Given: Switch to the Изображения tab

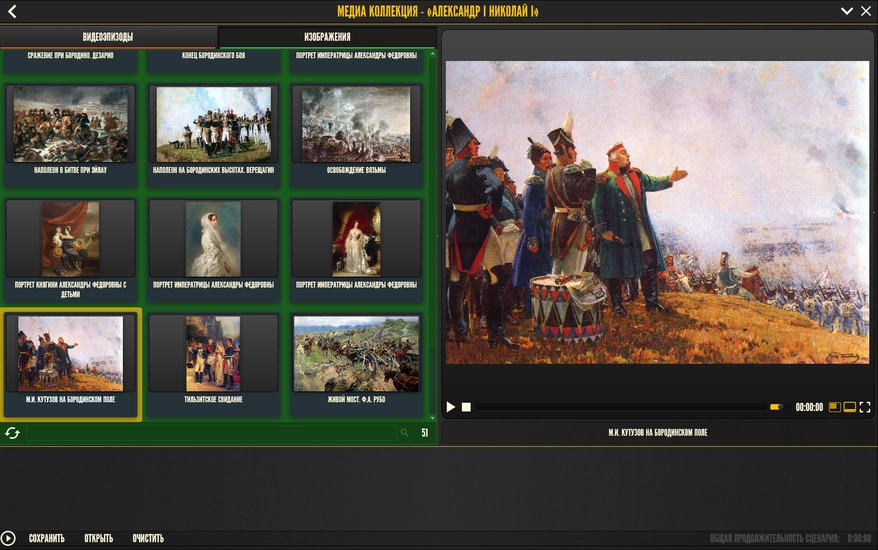Looking at the screenshot, I should pyautogui.click(x=327, y=37).
